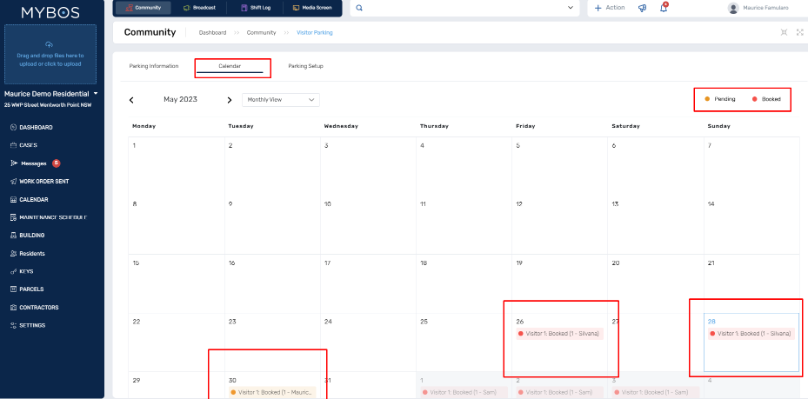Open the Cases sidebar item
Viewport: 810px width, 401px height.
click(x=28, y=145)
